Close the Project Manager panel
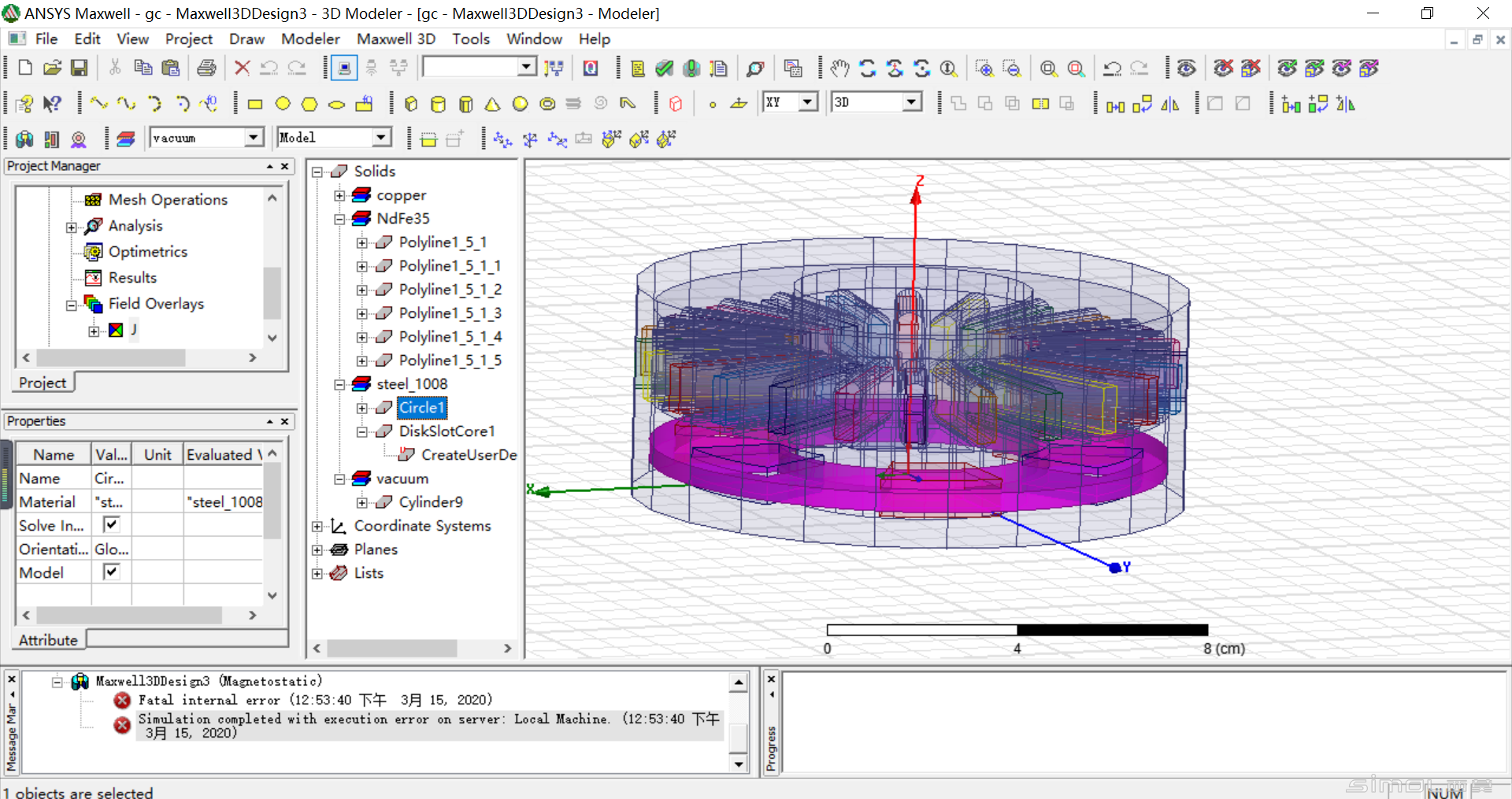This screenshot has width=1512, height=799. (x=284, y=166)
